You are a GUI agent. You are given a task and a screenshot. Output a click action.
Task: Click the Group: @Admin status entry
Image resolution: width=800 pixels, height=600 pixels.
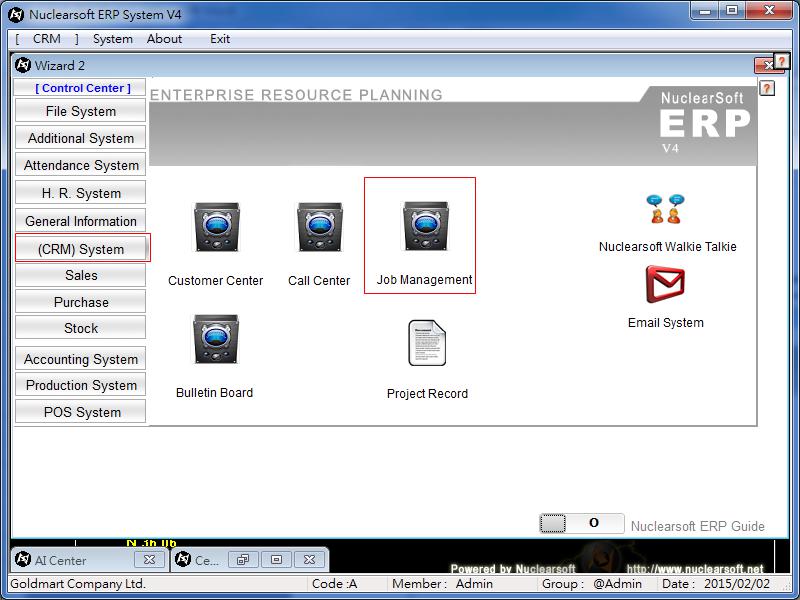592,583
